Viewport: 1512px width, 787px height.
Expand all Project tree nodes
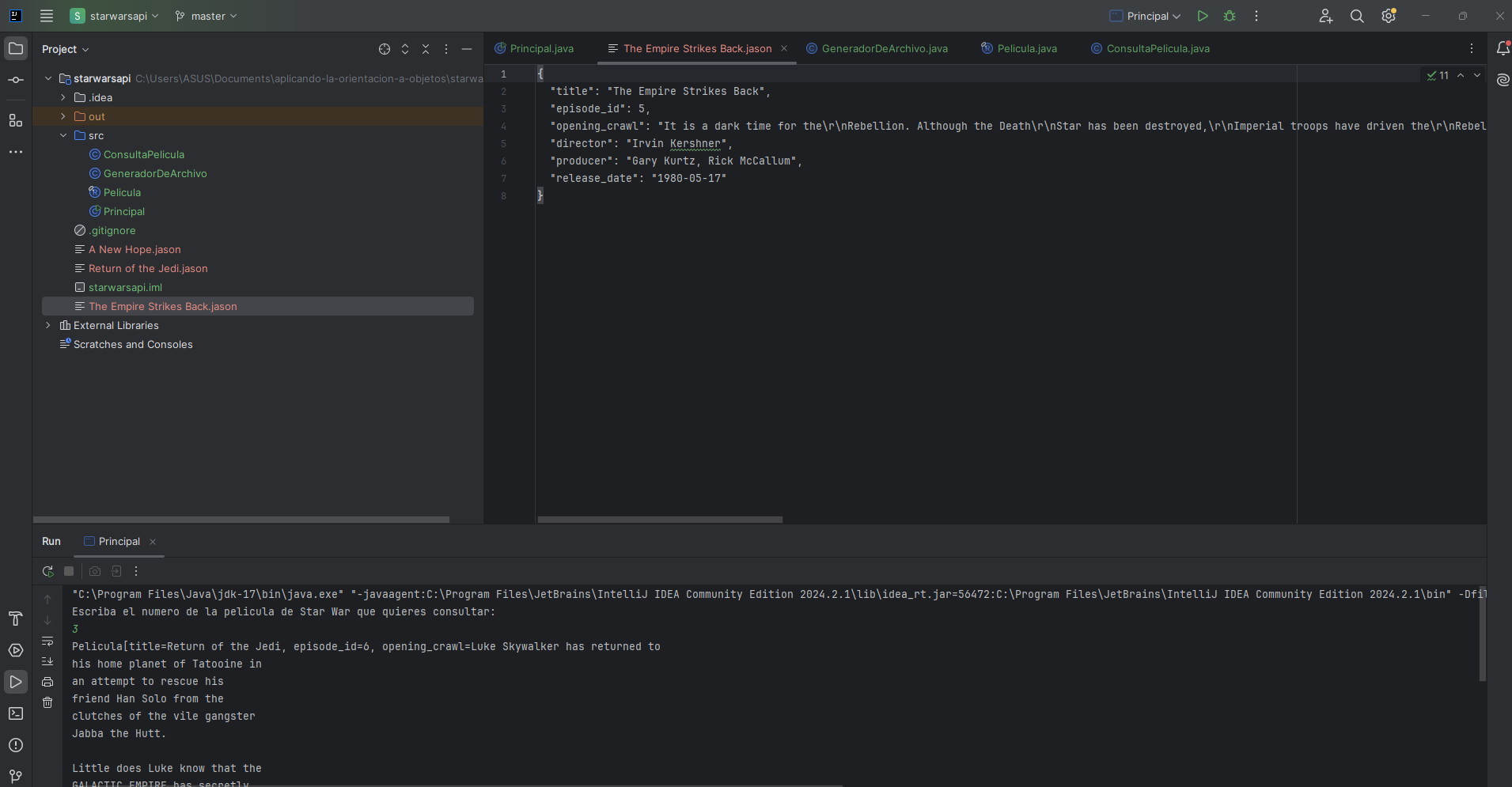tap(405, 49)
